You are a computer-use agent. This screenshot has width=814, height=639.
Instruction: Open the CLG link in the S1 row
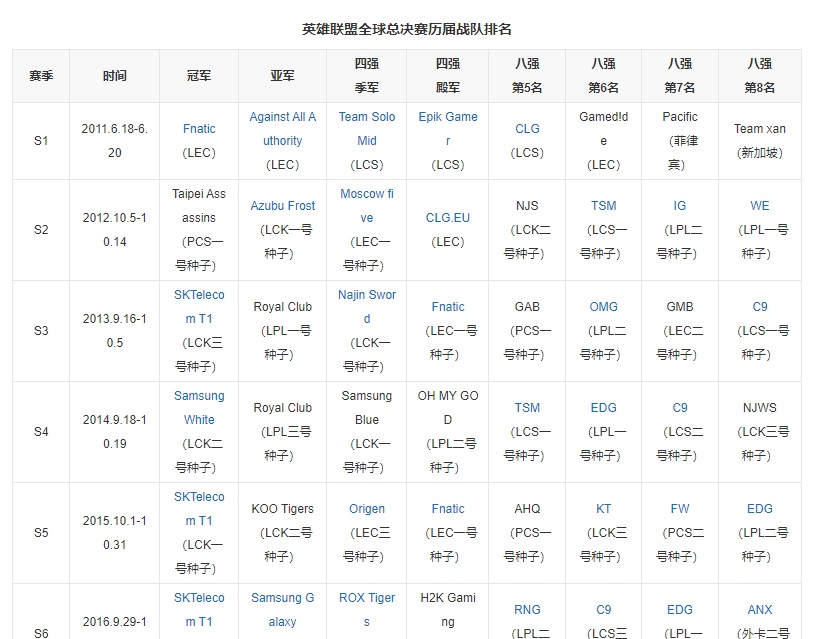527,129
